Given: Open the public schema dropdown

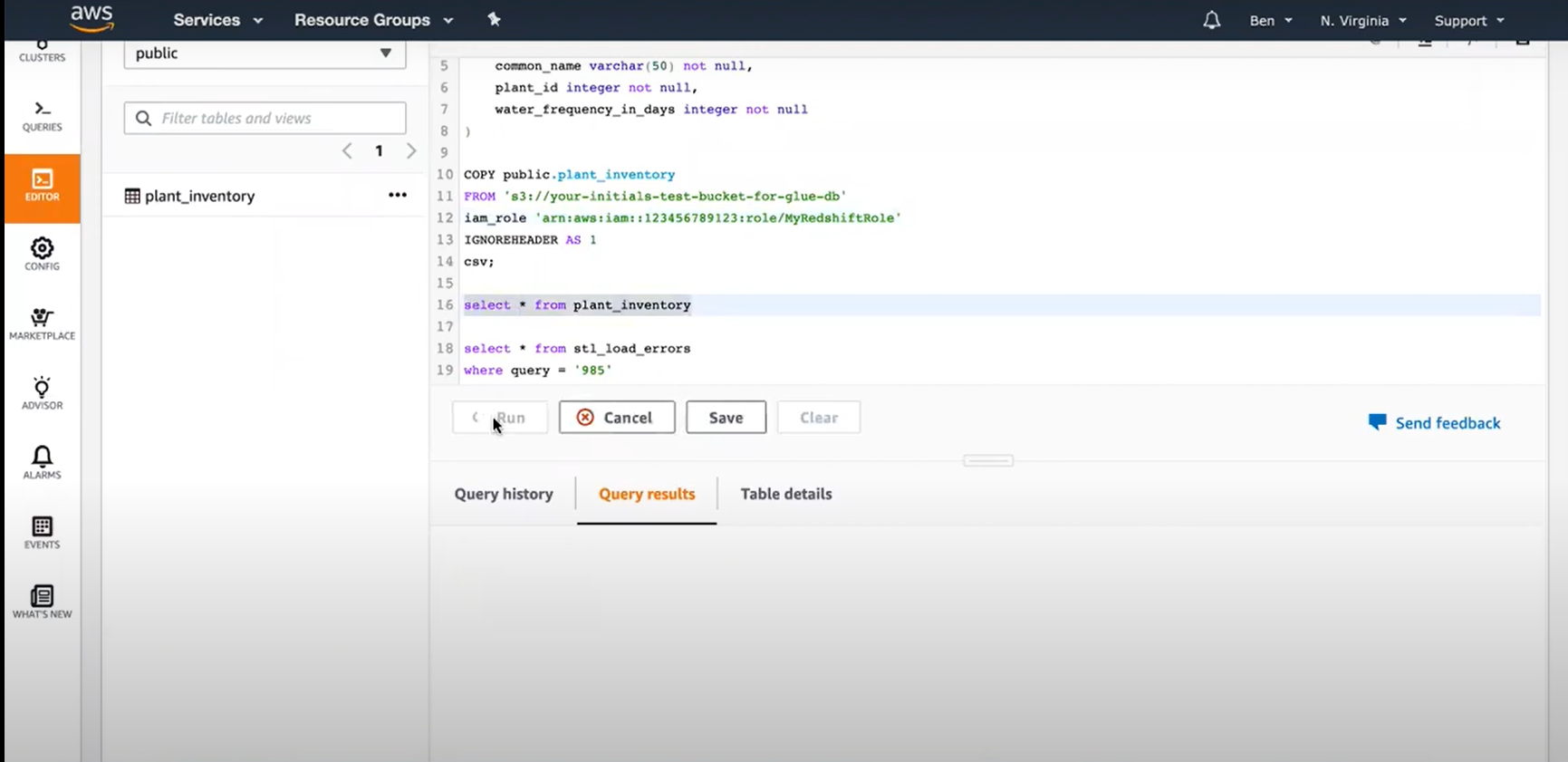Looking at the screenshot, I should coord(265,53).
